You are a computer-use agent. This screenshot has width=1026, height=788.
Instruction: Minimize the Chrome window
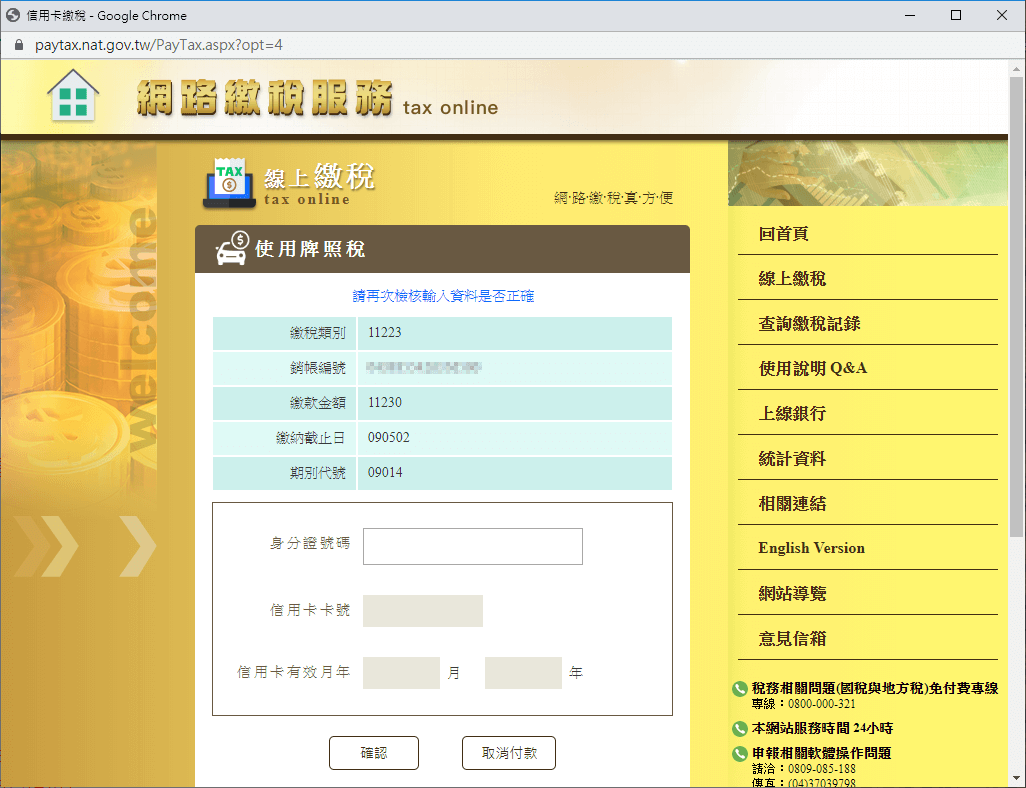(910, 15)
